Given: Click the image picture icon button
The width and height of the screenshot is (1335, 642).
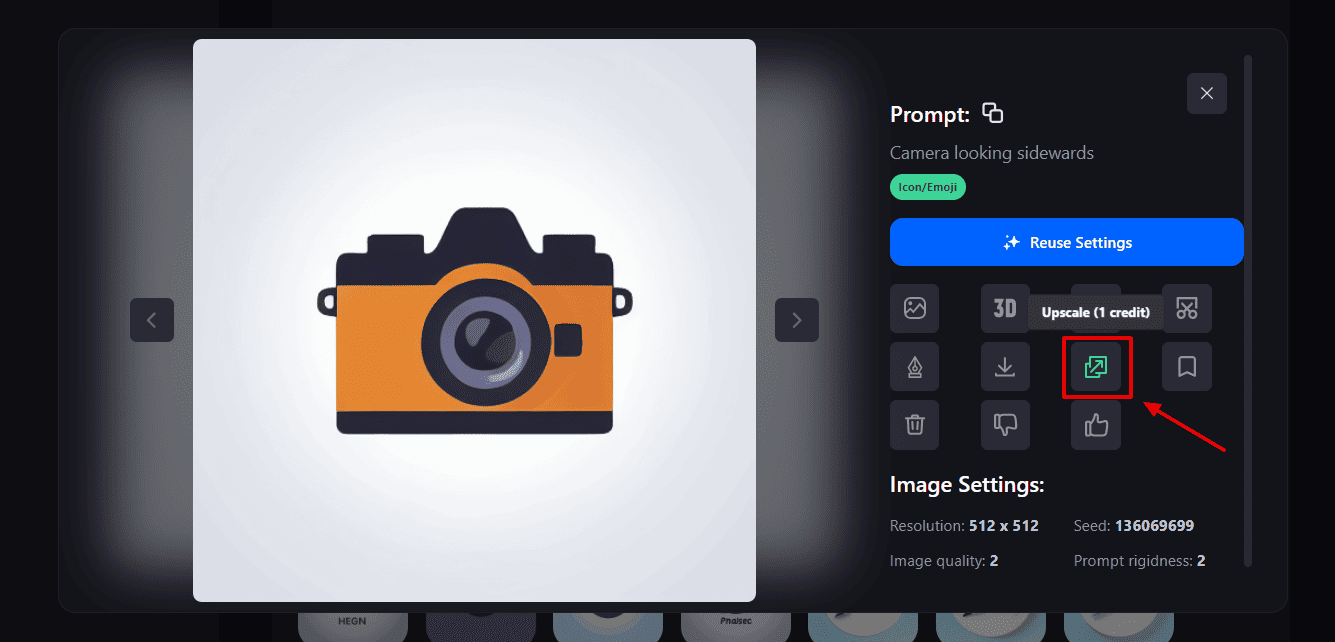Looking at the screenshot, I should pyautogui.click(x=914, y=309).
